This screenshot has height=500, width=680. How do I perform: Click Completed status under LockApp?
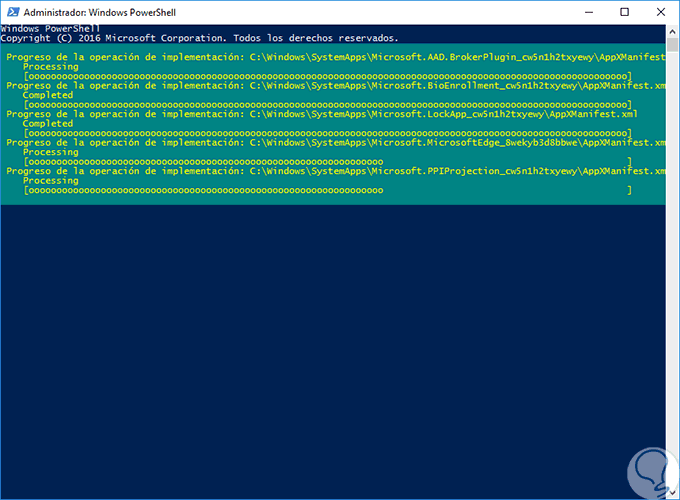pos(48,124)
